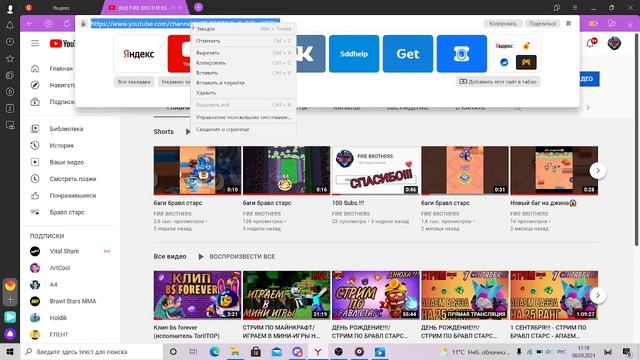Click the page vertical scrollbar

coord(637,139)
